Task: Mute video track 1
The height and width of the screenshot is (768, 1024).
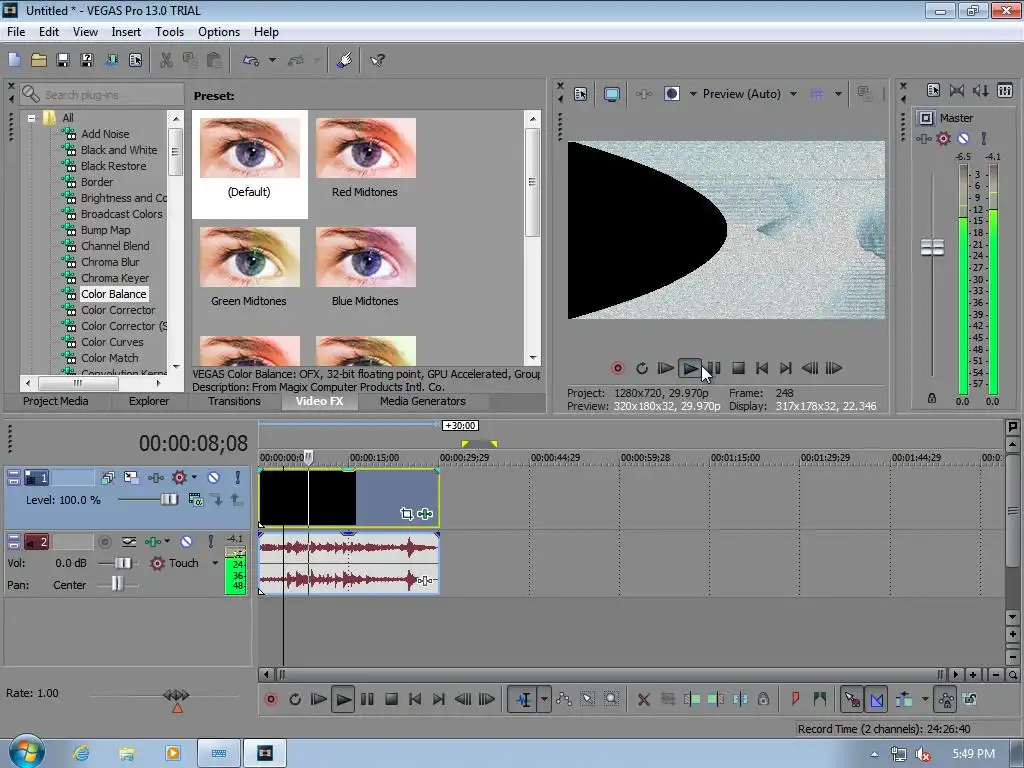Action: (213, 477)
